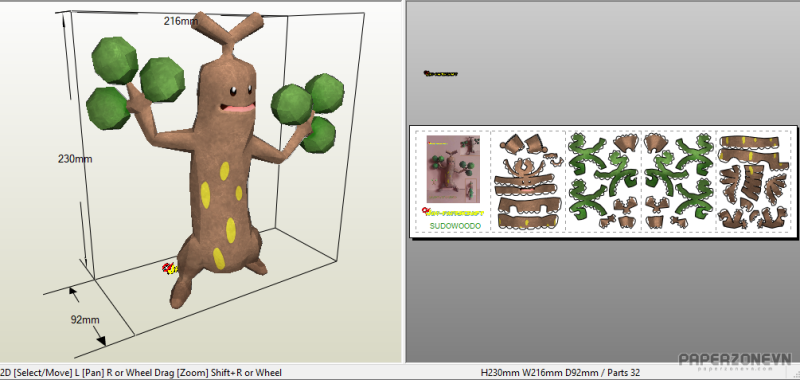Click the 92mm depth dimension label
This screenshot has height=380, width=800.
[85, 320]
